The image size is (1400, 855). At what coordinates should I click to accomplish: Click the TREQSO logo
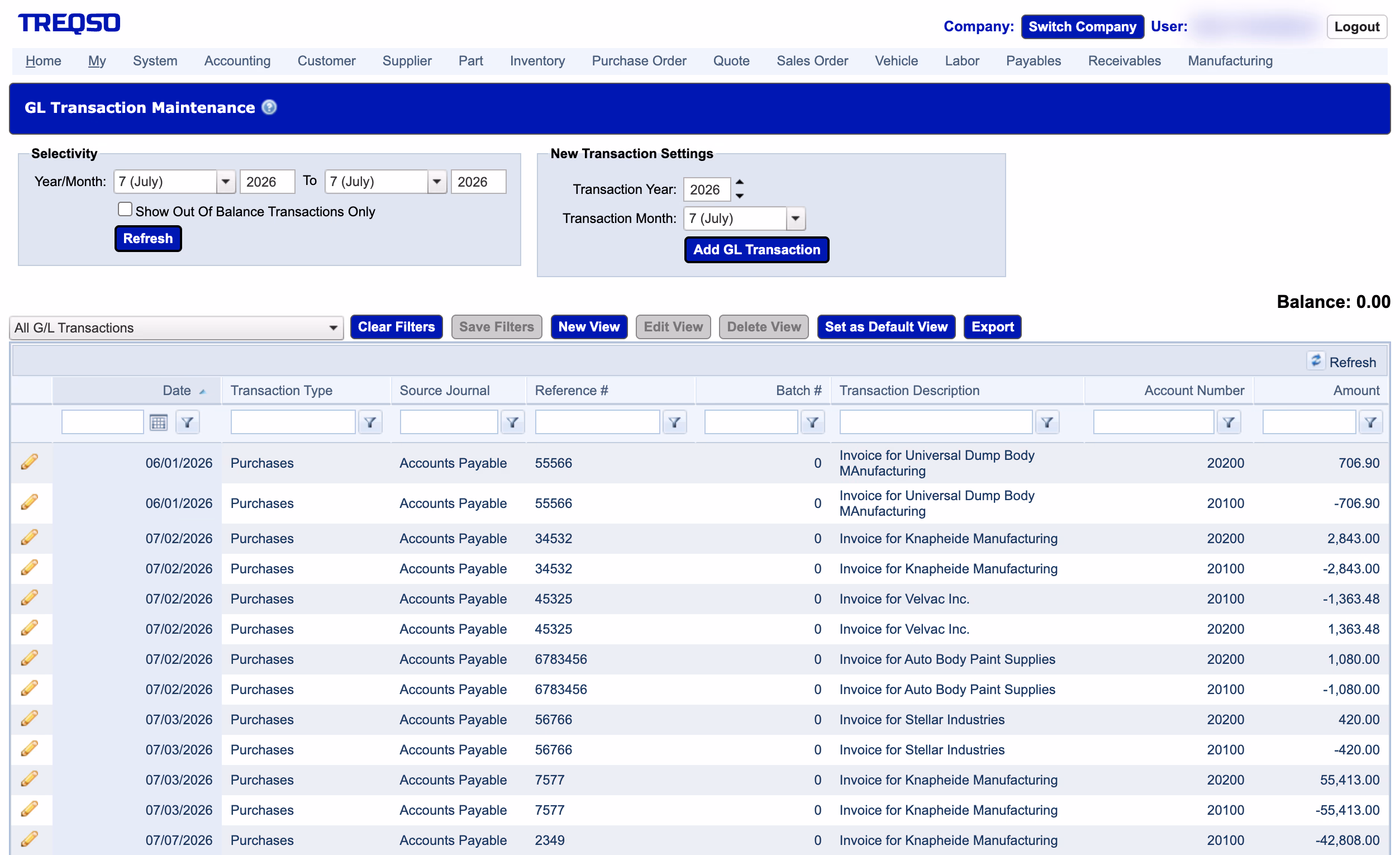69,23
